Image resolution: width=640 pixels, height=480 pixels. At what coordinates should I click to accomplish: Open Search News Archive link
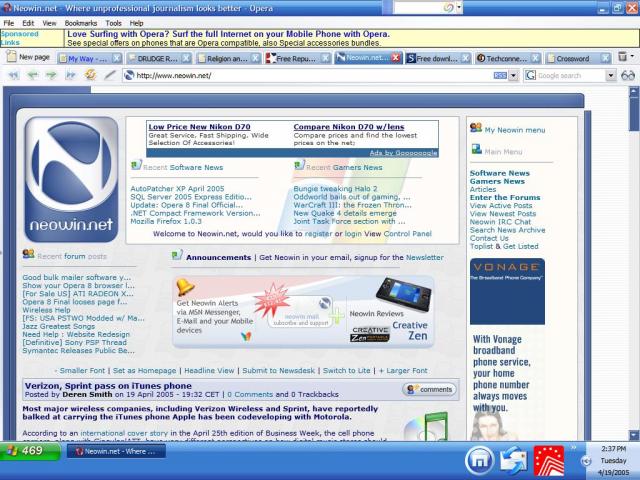(507, 230)
